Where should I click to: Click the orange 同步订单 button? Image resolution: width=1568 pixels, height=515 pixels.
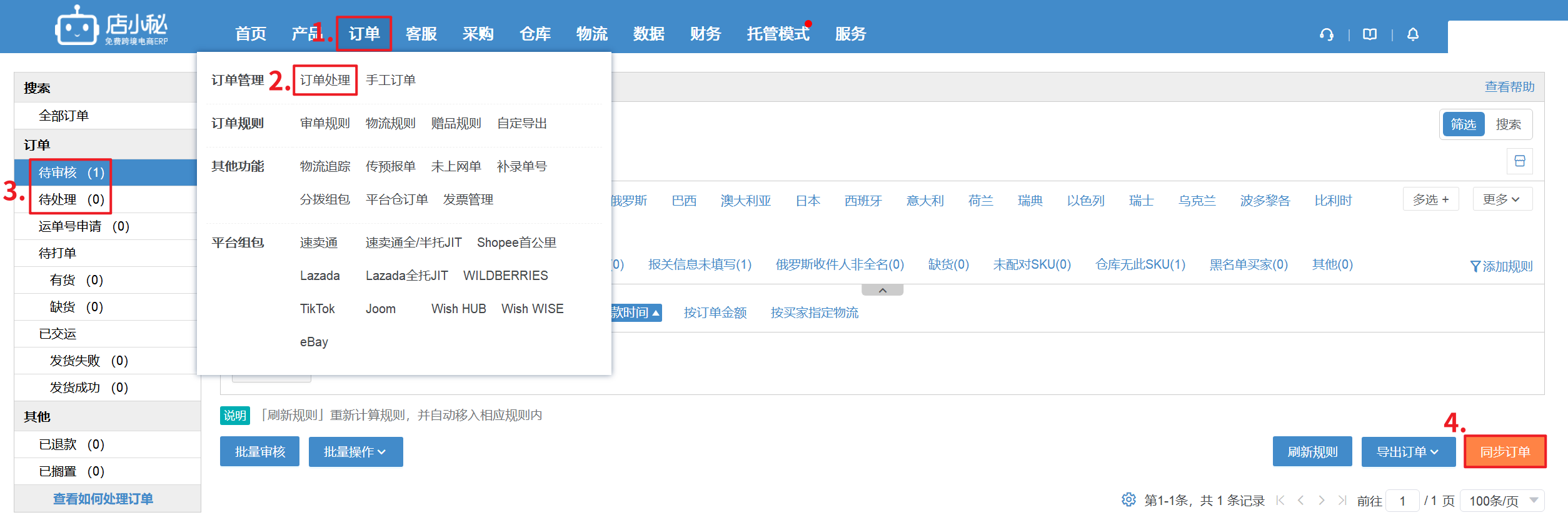tap(1505, 452)
